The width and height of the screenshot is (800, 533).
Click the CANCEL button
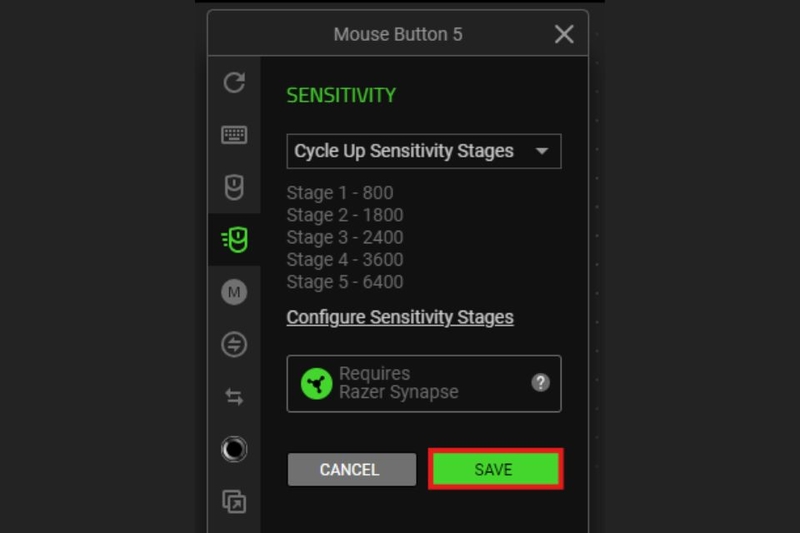(352, 469)
